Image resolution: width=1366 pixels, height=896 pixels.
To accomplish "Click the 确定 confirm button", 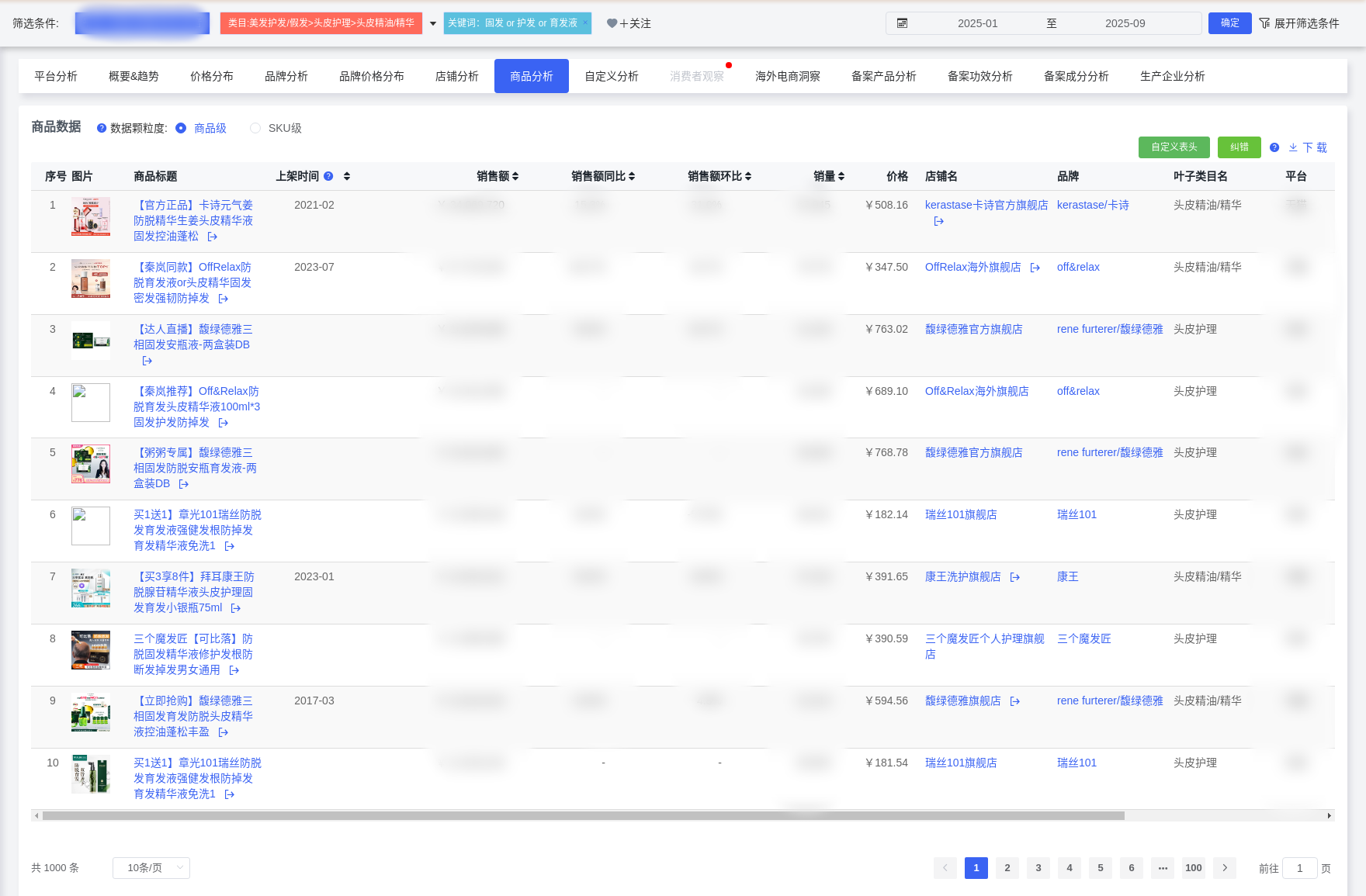I will tap(1229, 23).
